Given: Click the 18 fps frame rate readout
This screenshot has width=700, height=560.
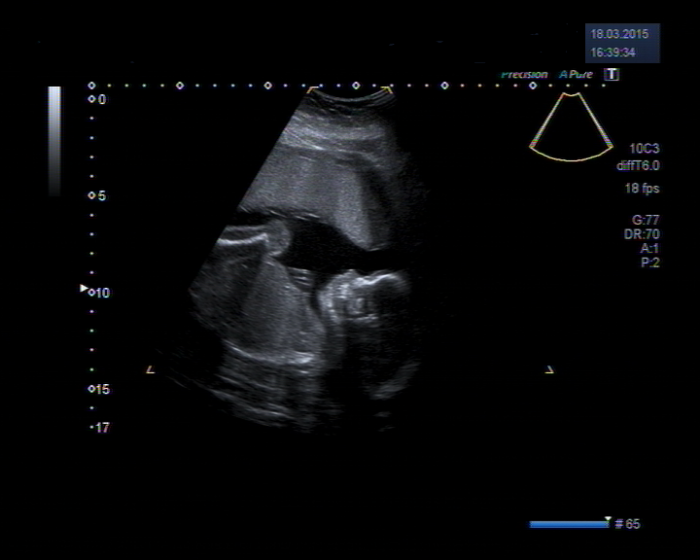Looking at the screenshot, I should 642,188.
